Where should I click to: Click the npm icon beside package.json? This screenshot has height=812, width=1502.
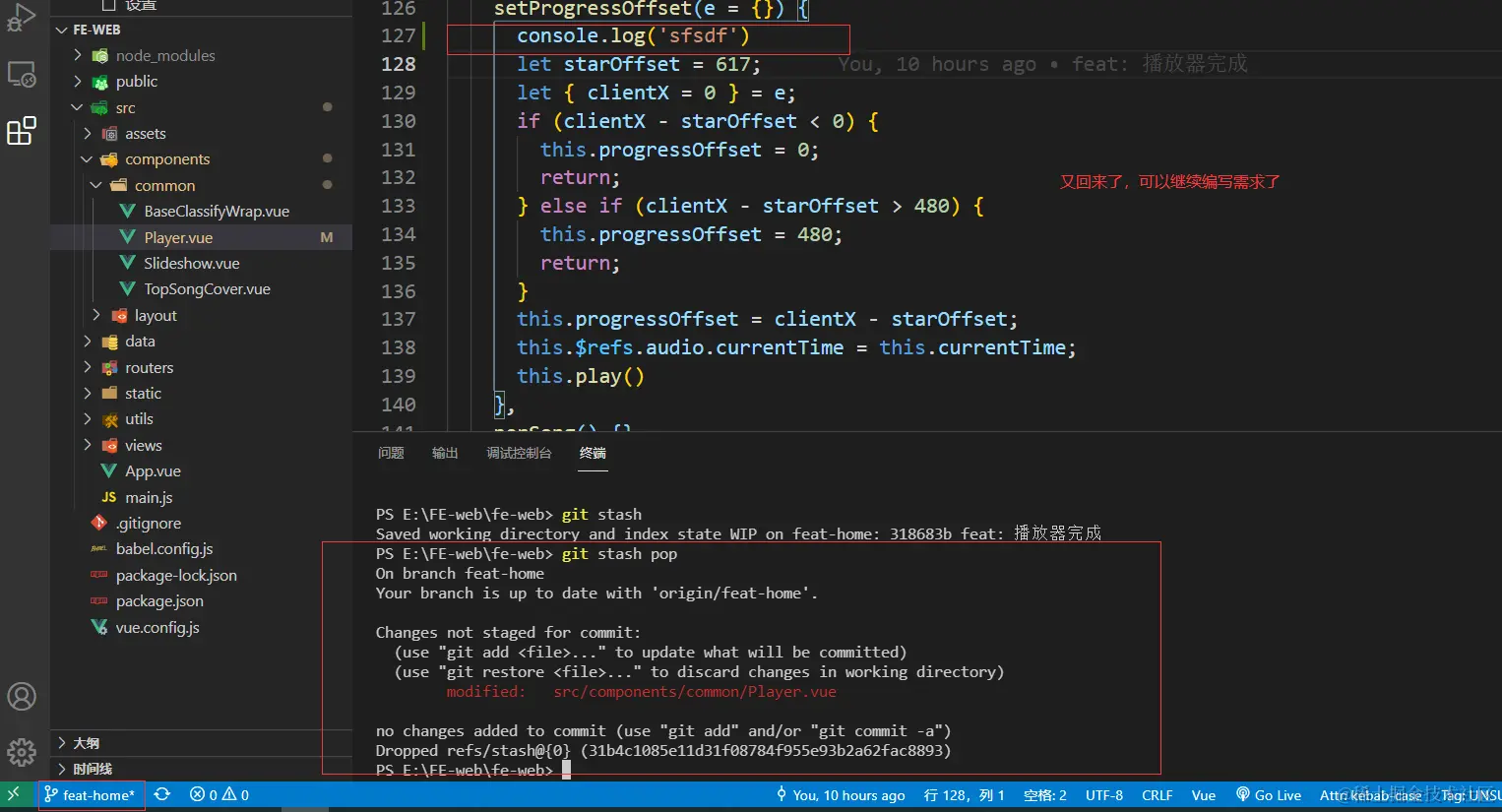click(x=99, y=600)
